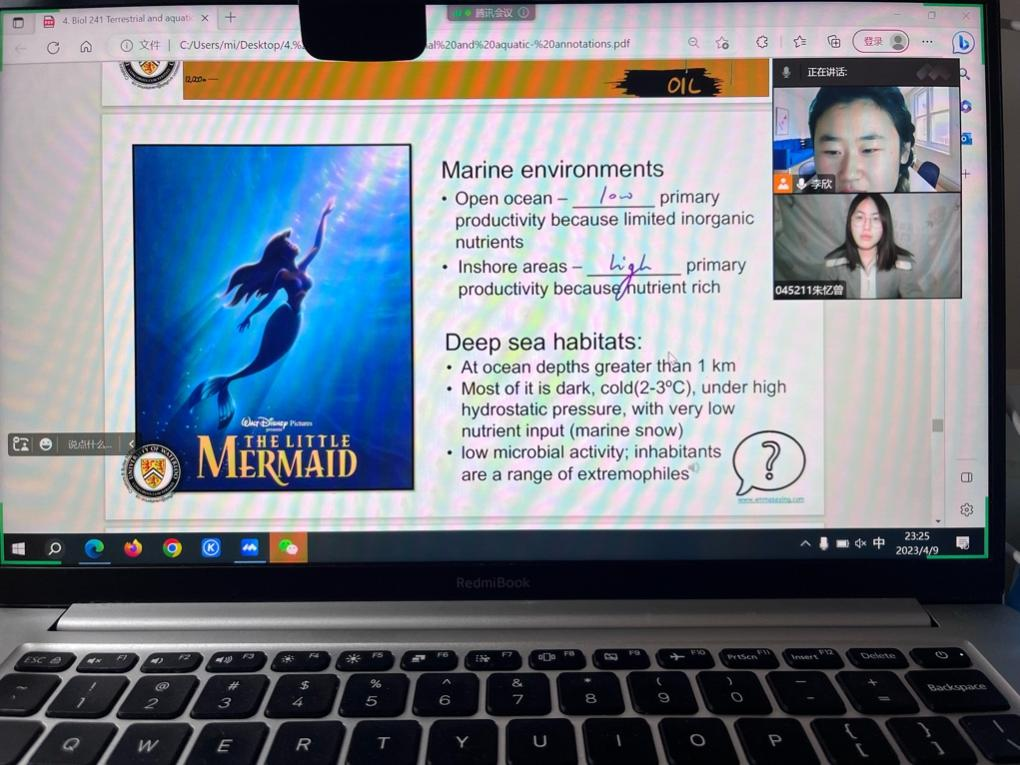Image resolution: width=1020 pixels, height=765 pixels.
Task: Launch Firefox from the taskbar
Action: pos(133,548)
